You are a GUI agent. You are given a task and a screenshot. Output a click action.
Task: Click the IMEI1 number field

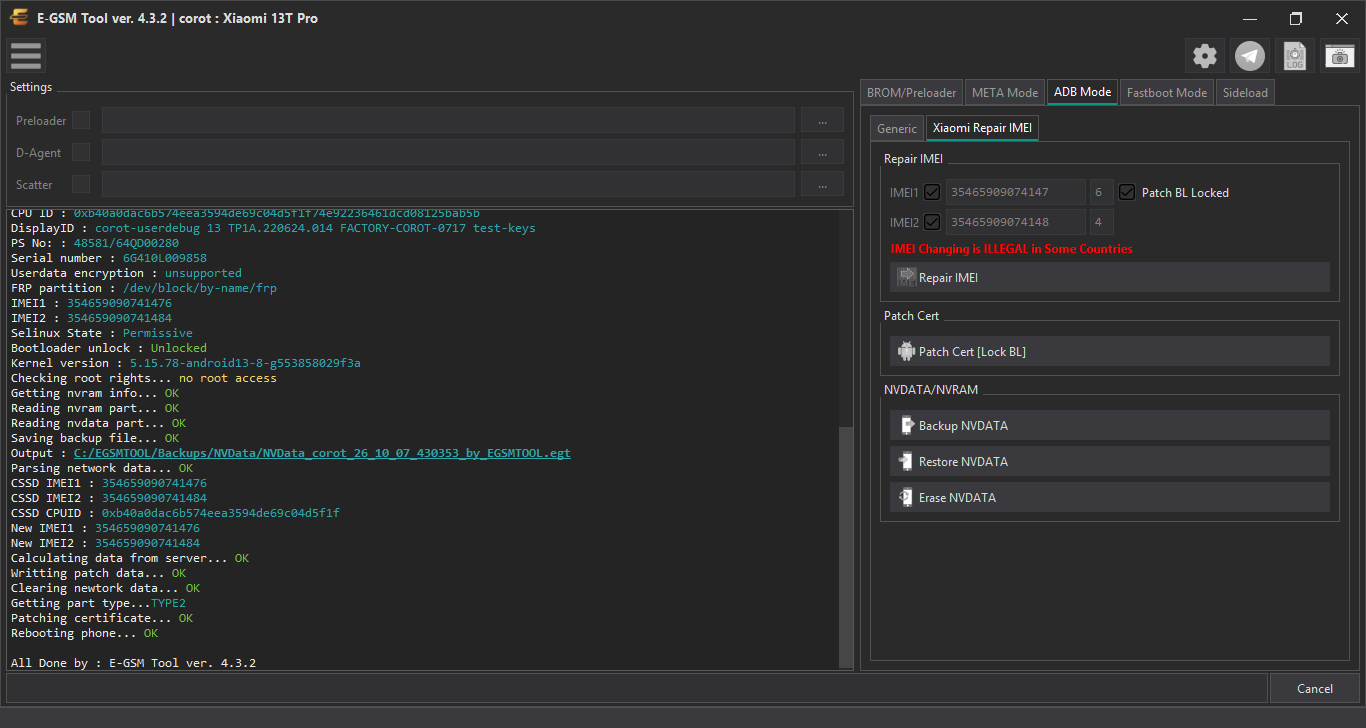tap(1016, 192)
